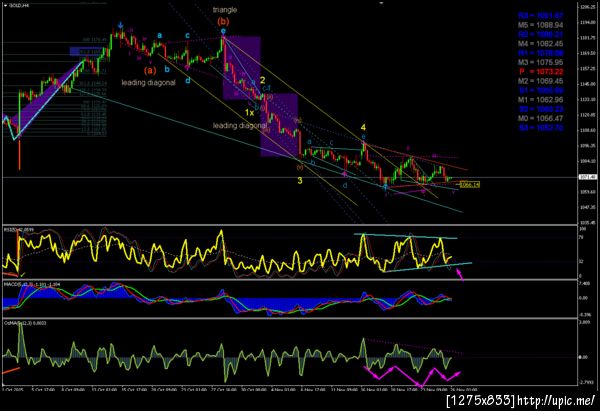Screen dimensions: 600x411
Task: Select the 'triangle' text label at the chart top
Action: point(225,10)
